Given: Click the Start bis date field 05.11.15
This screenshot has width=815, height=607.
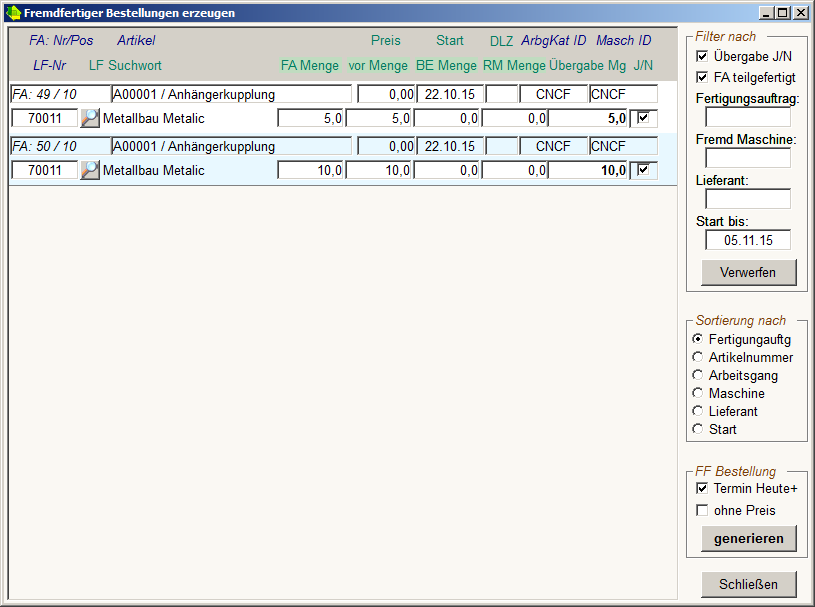Looking at the screenshot, I should pyautogui.click(x=748, y=240).
